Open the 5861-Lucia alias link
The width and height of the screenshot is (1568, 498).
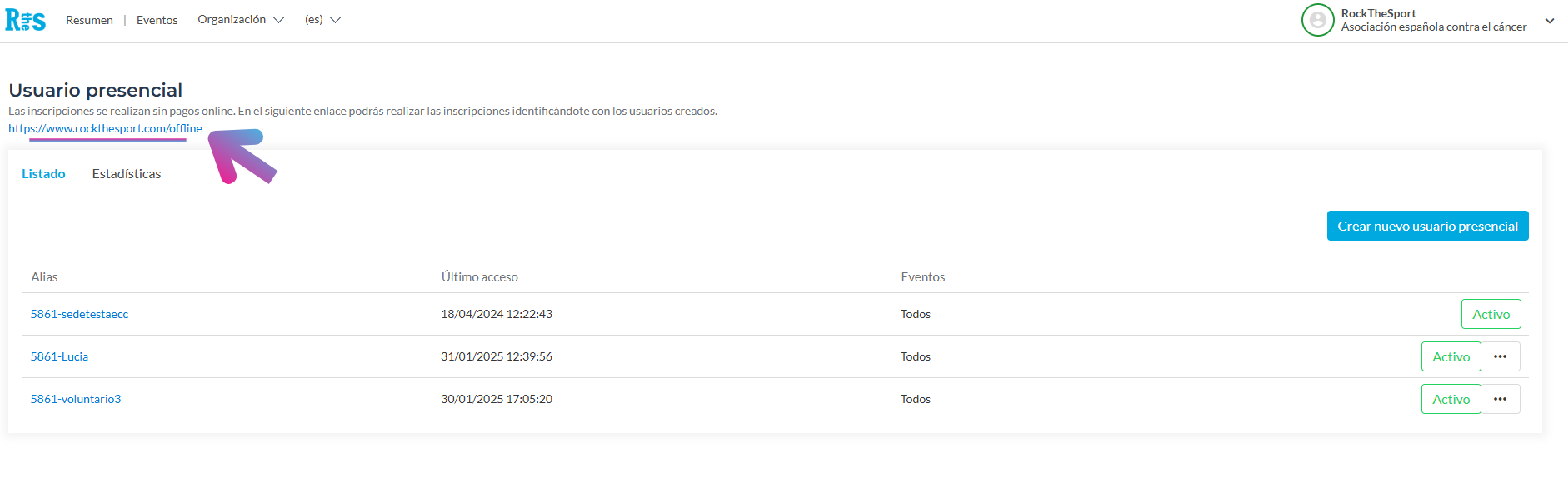pyautogui.click(x=59, y=356)
